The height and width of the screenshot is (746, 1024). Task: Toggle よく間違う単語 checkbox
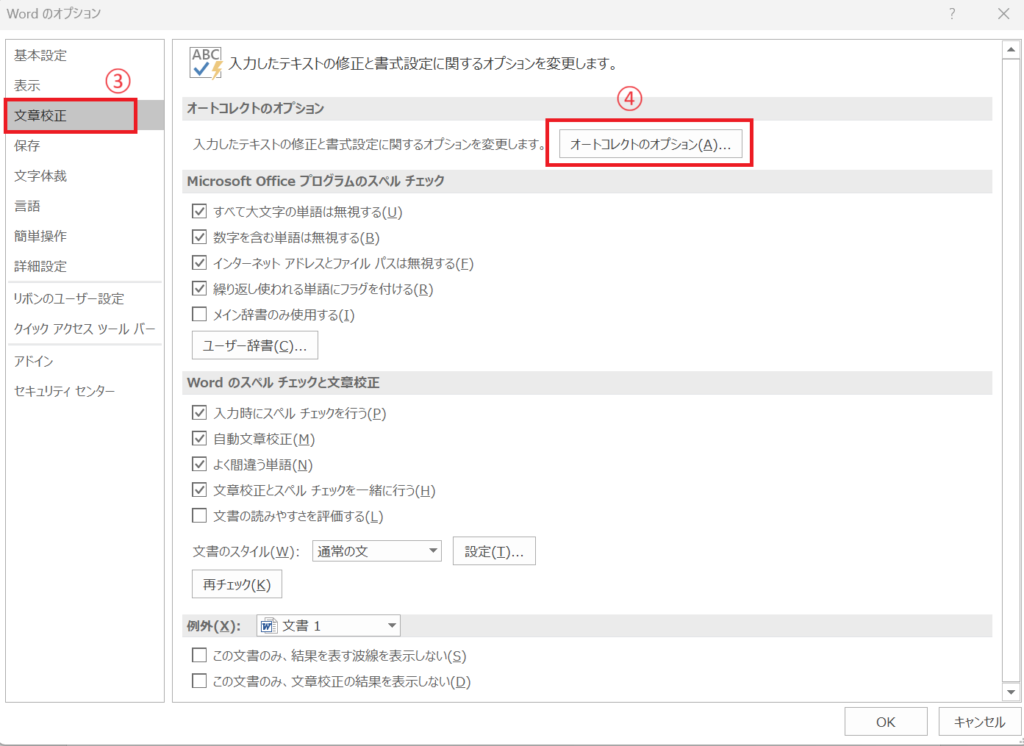(x=199, y=465)
